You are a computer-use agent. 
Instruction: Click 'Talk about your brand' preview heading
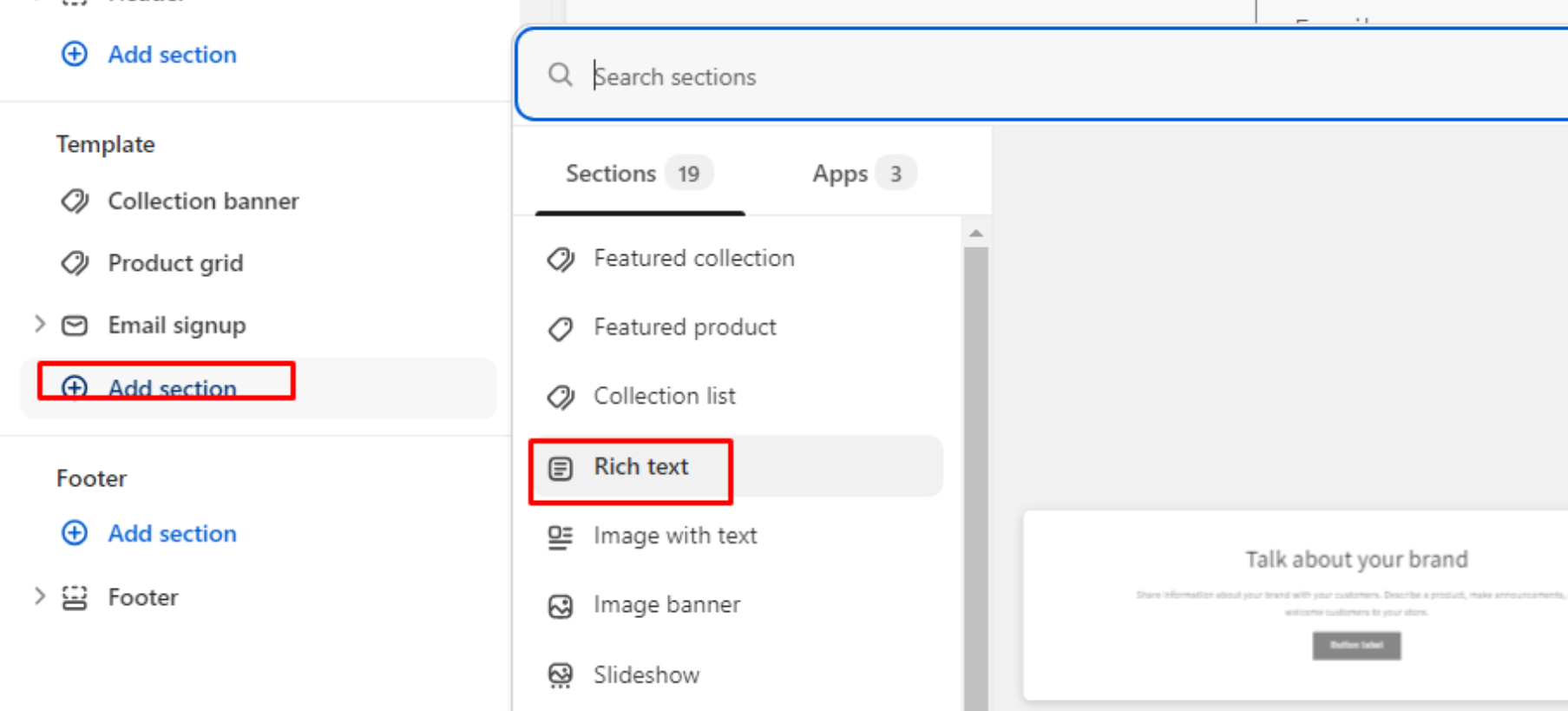click(1357, 559)
